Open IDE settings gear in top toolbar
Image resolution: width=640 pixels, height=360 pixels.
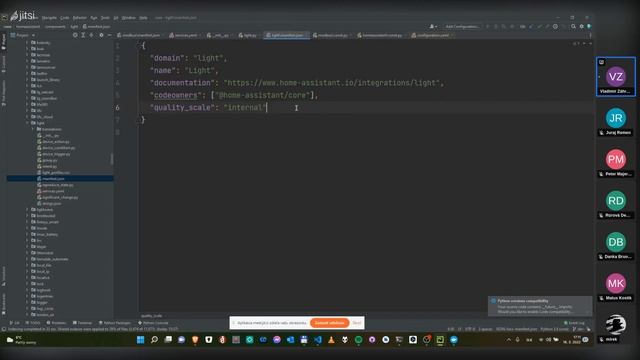[x=582, y=26]
